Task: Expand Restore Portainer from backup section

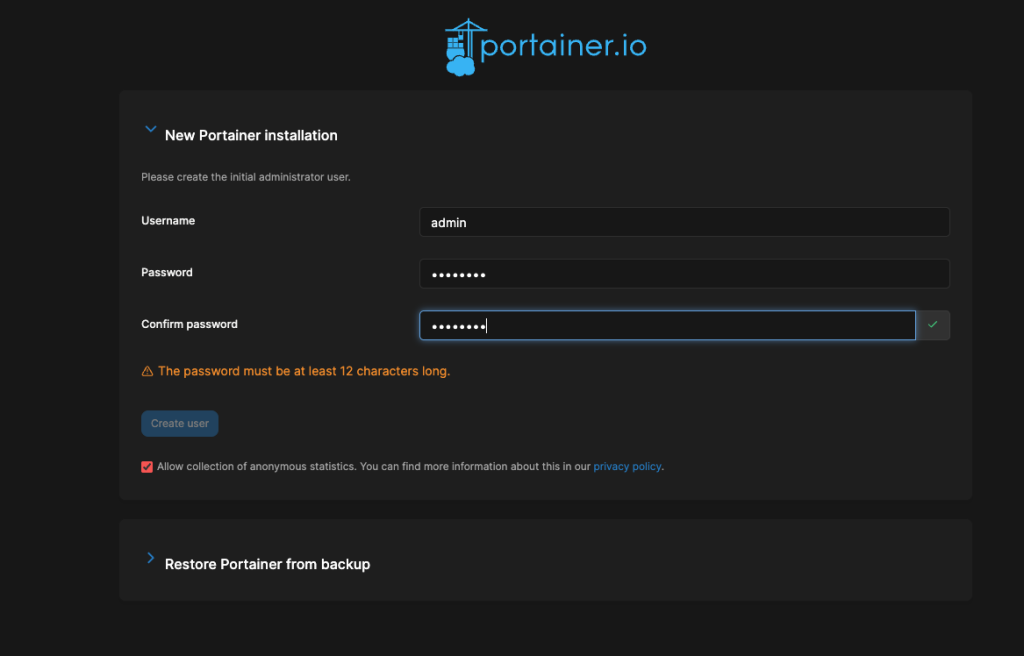Action: click(150, 558)
